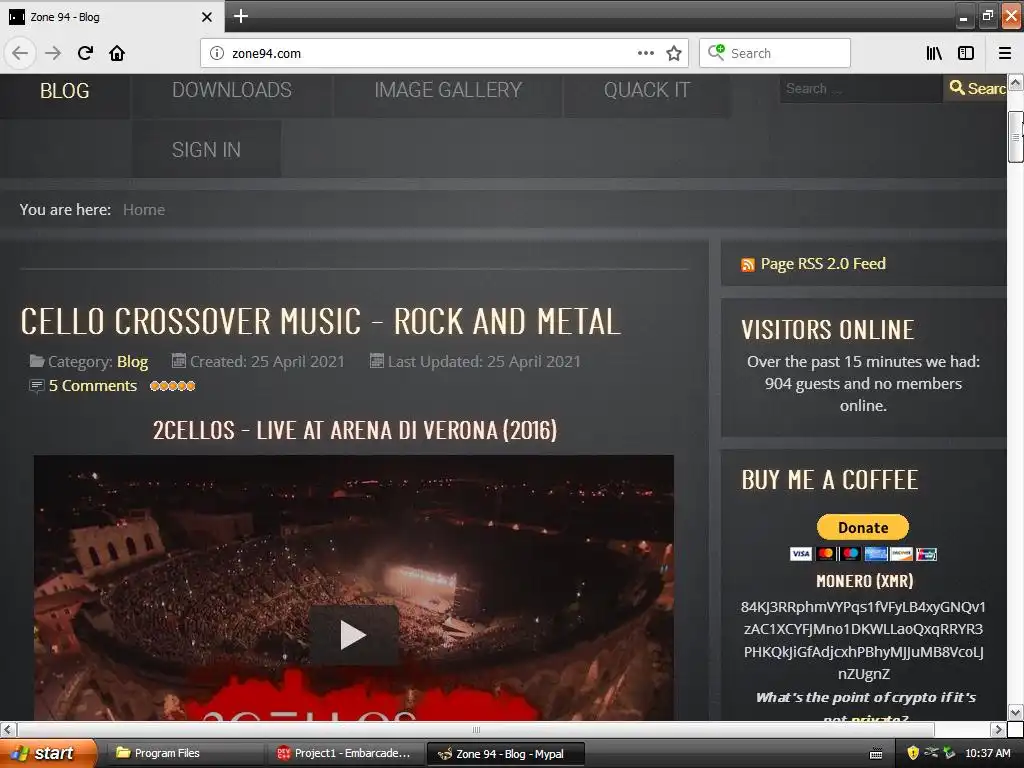Click the network connection tray icon
Screen dimensions: 1024x768
click(931, 752)
